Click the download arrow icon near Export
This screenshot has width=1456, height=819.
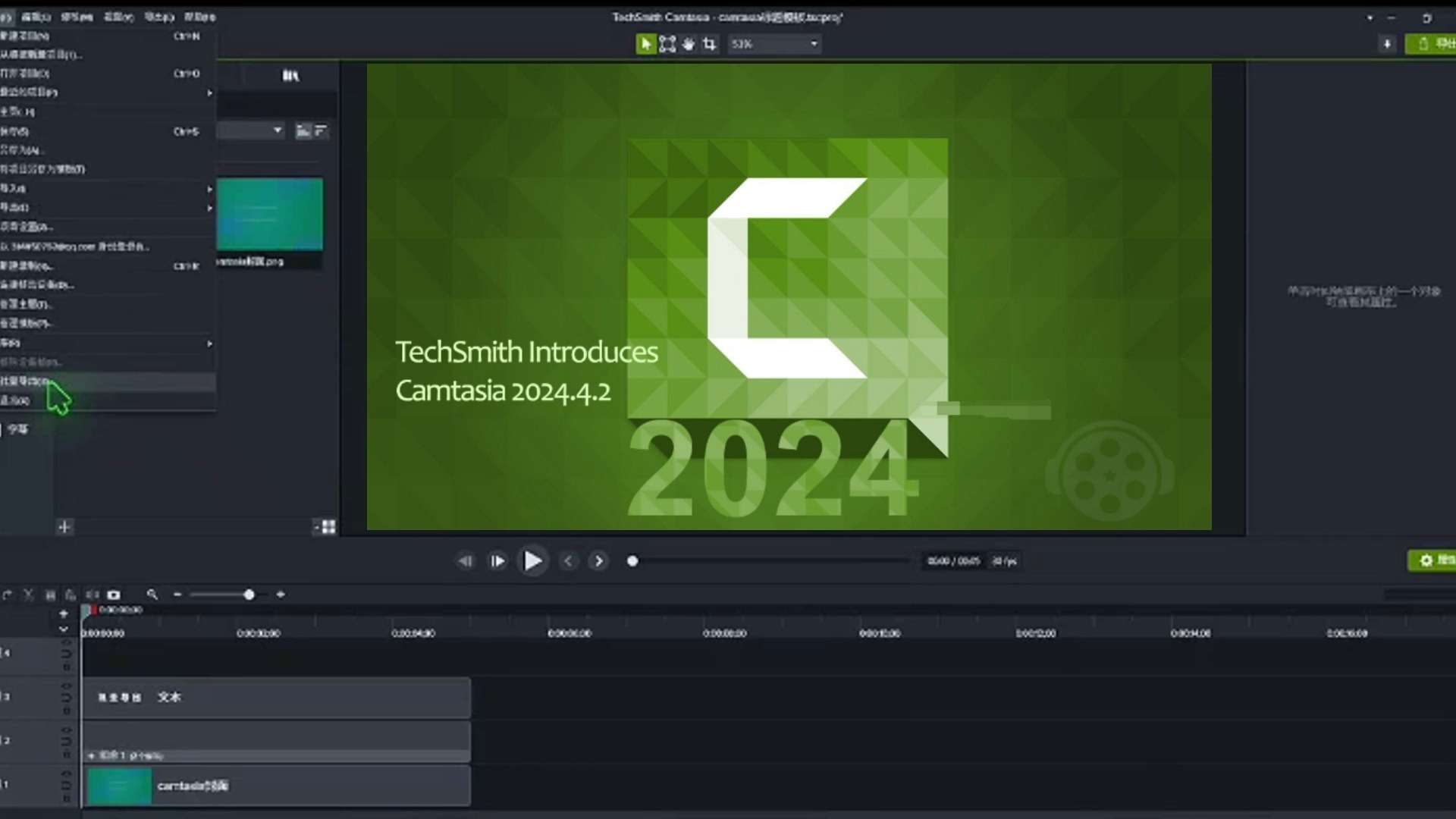pyautogui.click(x=1387, y=44)
